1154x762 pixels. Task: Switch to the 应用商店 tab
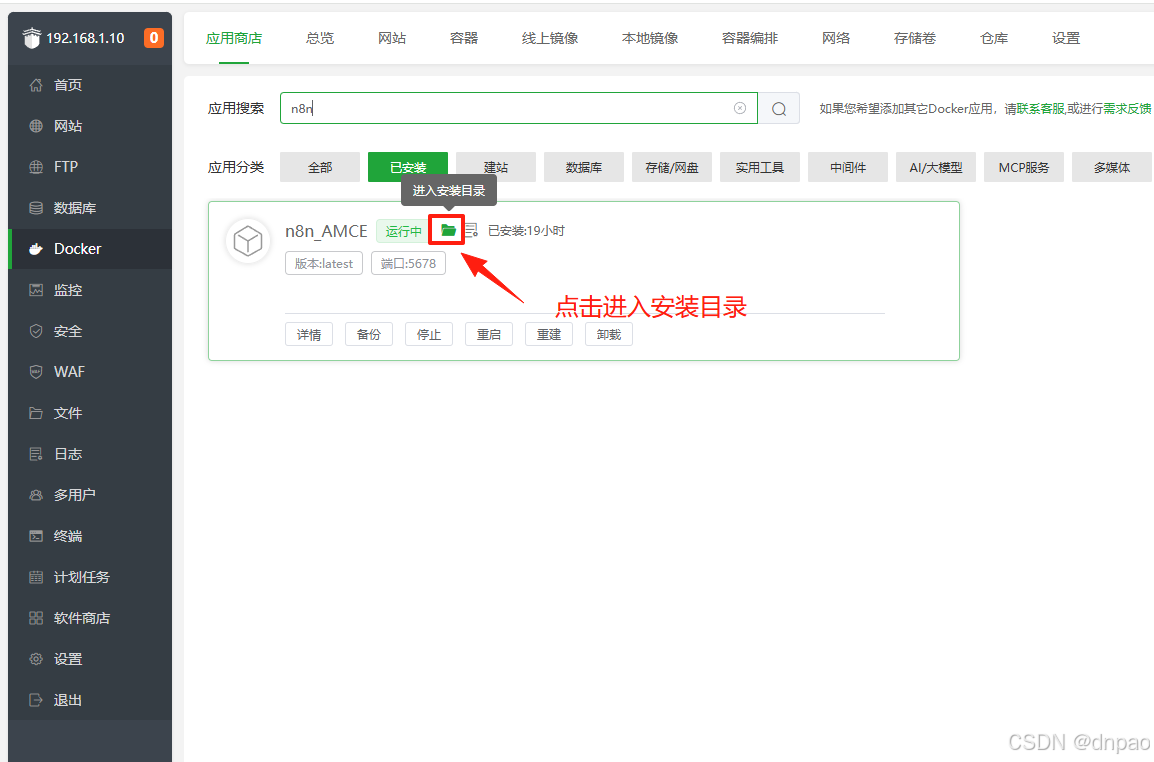click(234, 38)
